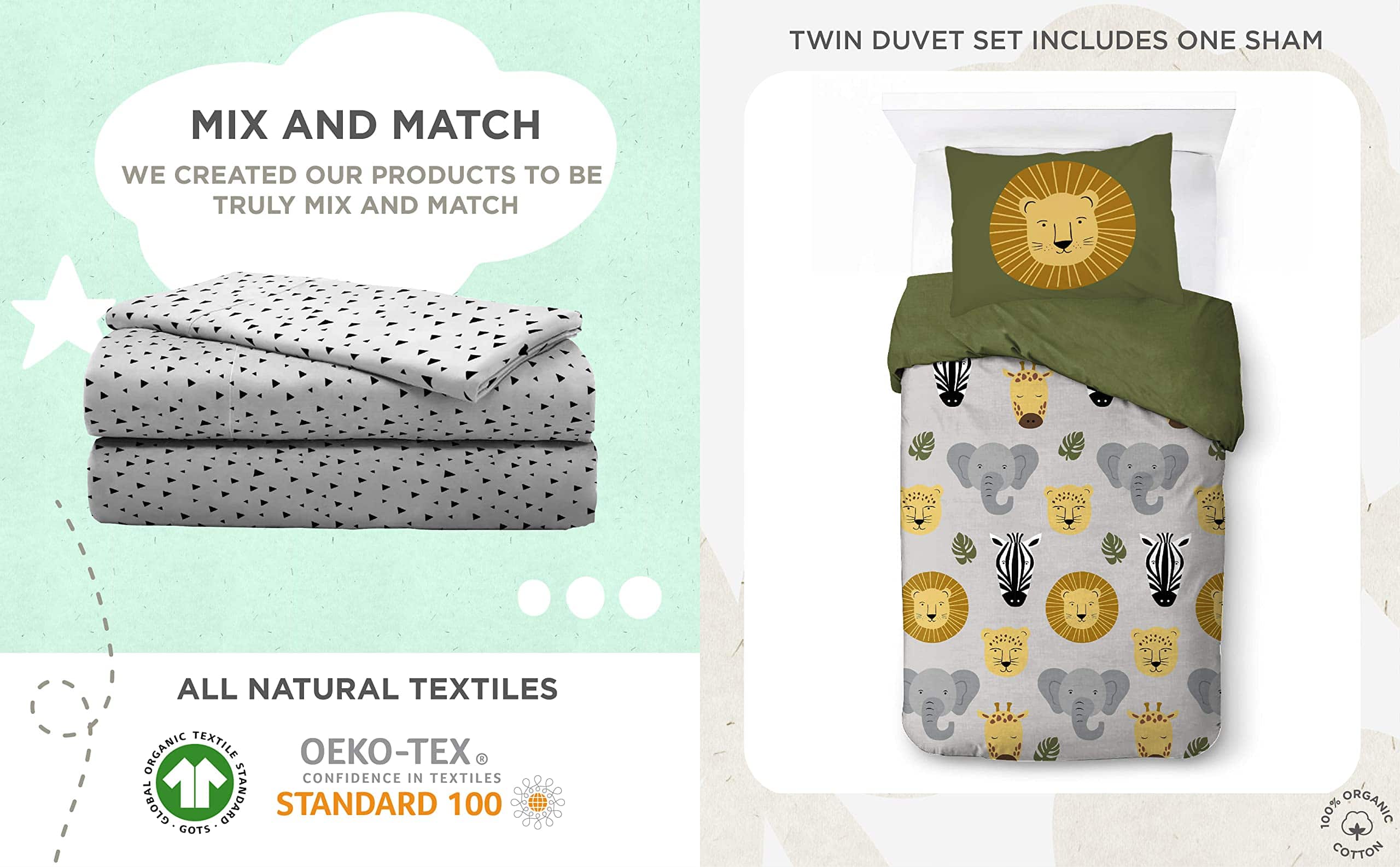The image size is (1400, 867).
Task: Click the MIX AND MATCH heading
Action: (366, 125)
